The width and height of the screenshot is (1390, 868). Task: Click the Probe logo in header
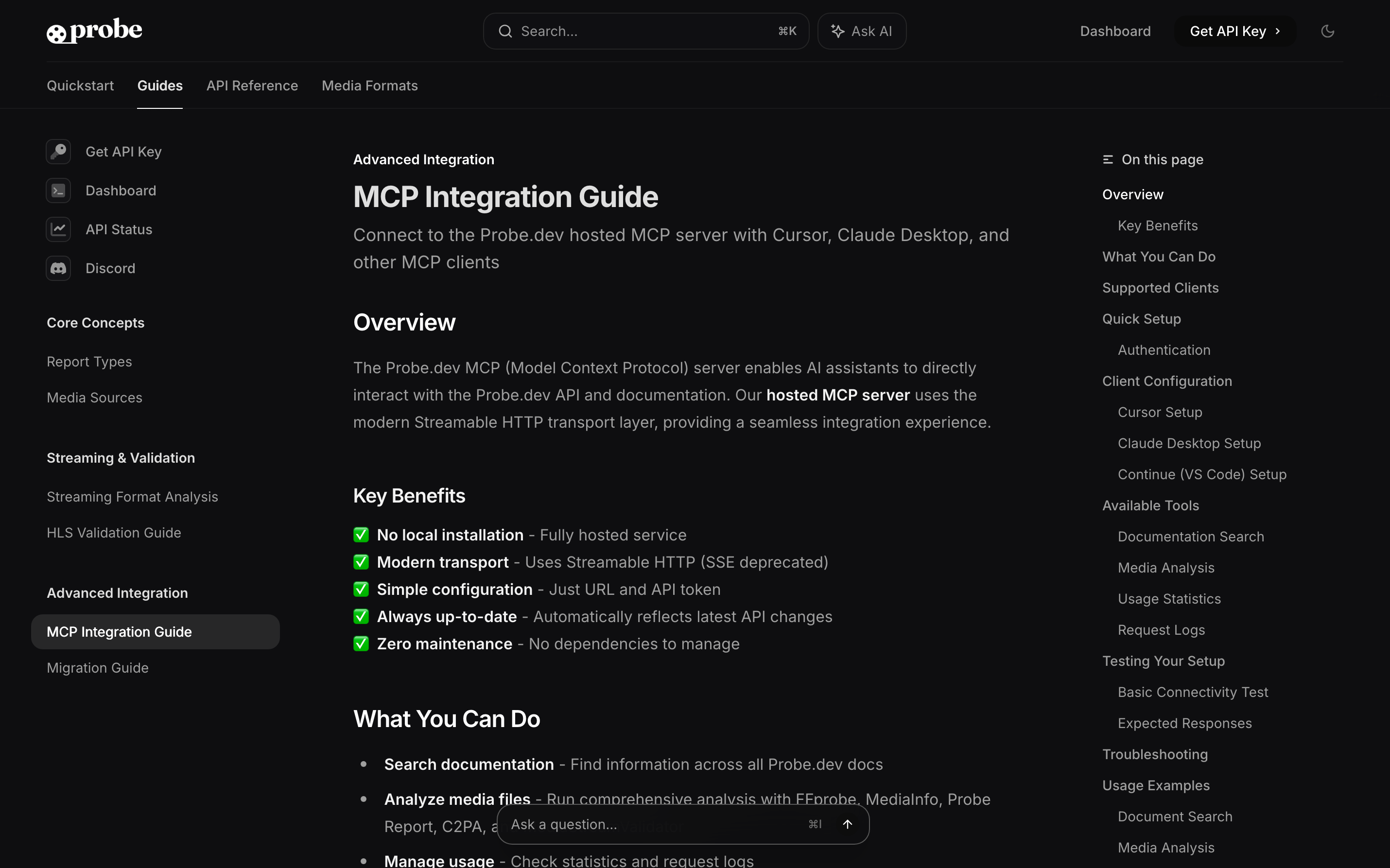[x=94, y=31]
